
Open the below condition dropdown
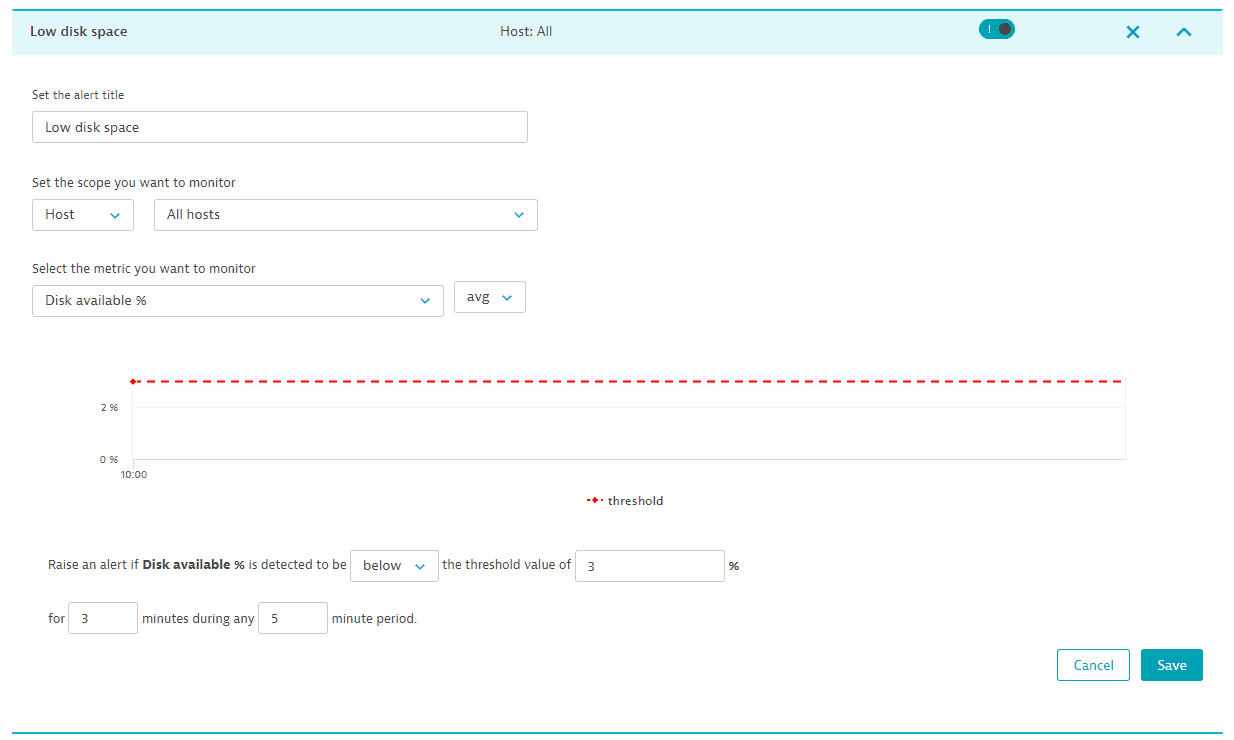pos(394,566)
